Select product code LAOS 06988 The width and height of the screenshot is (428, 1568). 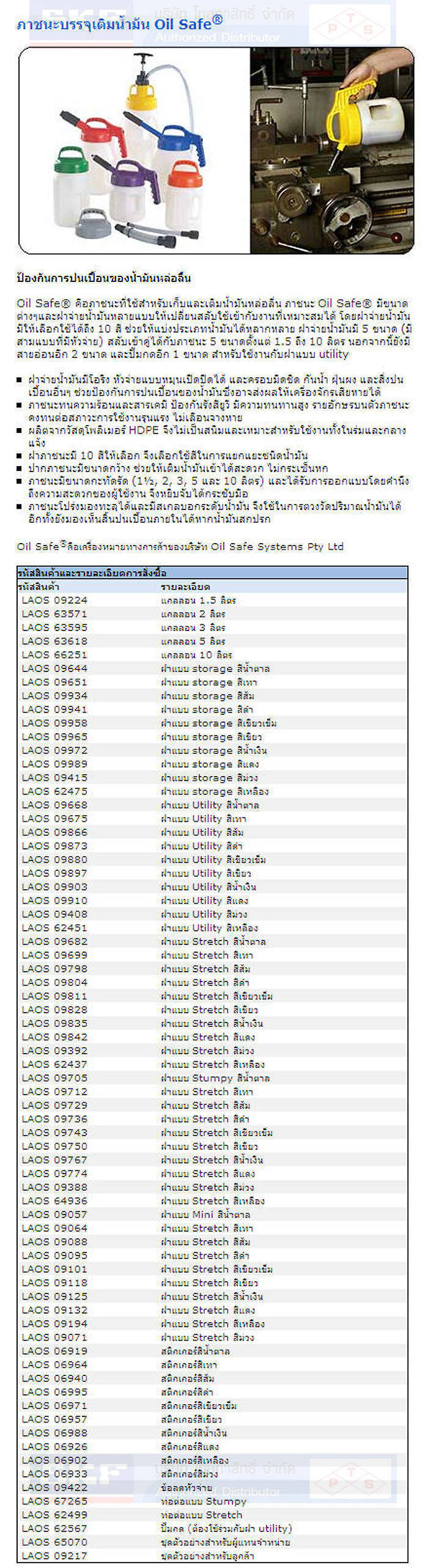coord(54,1433)
